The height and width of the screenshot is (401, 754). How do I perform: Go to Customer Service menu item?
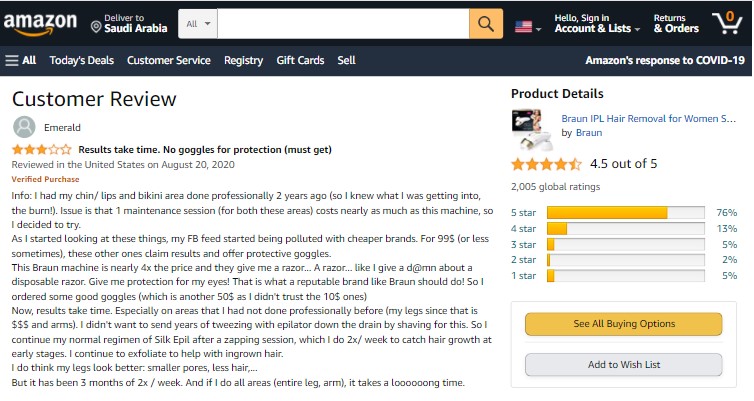pos(168,60)
